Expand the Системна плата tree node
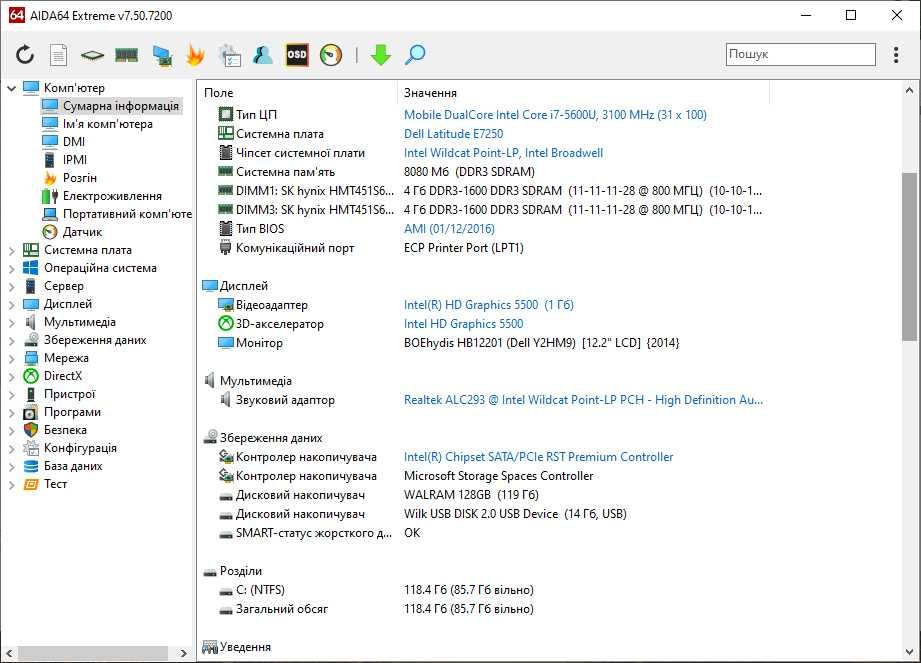The width and height of the screenshot is (921, 663). click(x=11, y=251)
